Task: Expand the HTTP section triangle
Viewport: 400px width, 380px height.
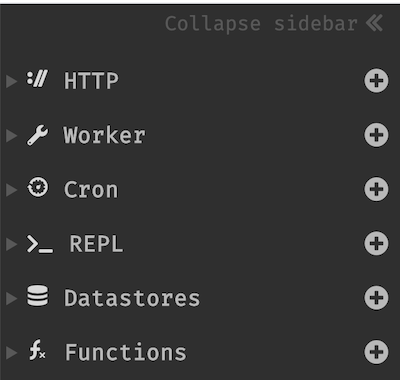Action: 11,81
